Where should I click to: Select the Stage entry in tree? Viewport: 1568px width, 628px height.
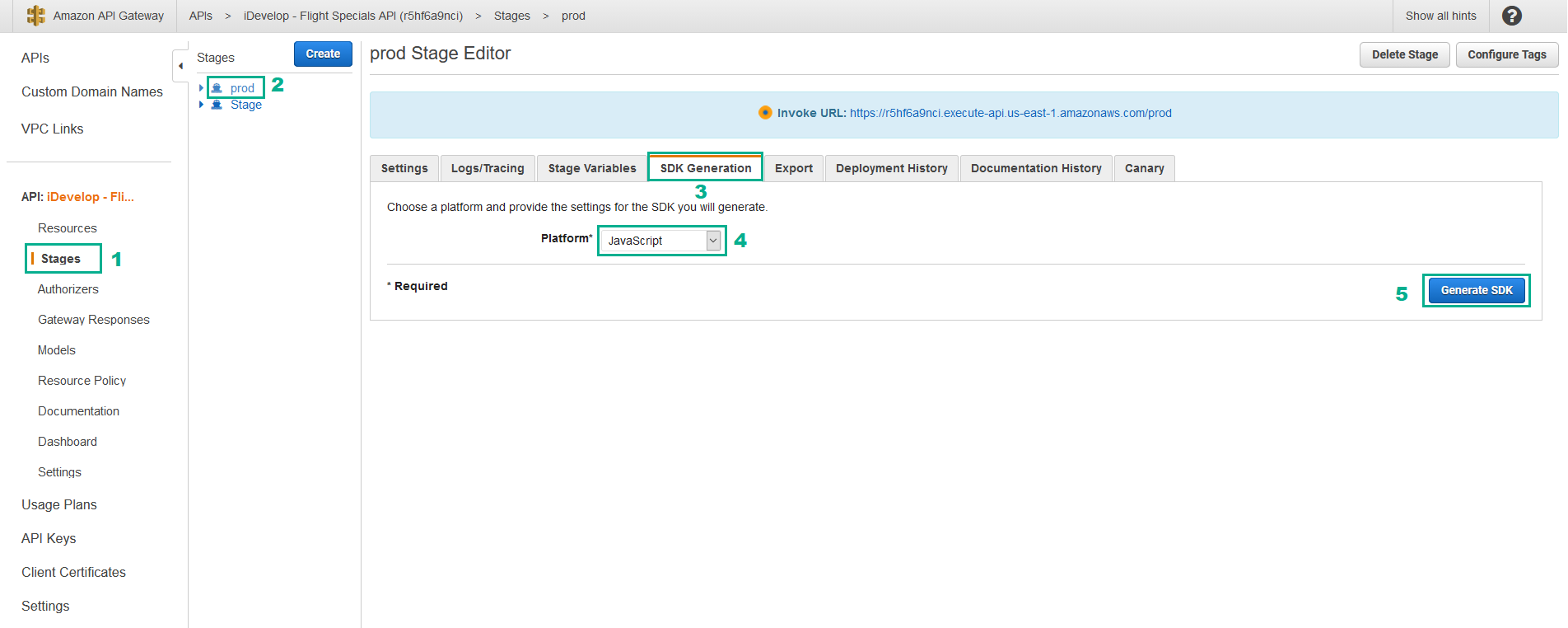pyautogui.click(x=246, y=105)
